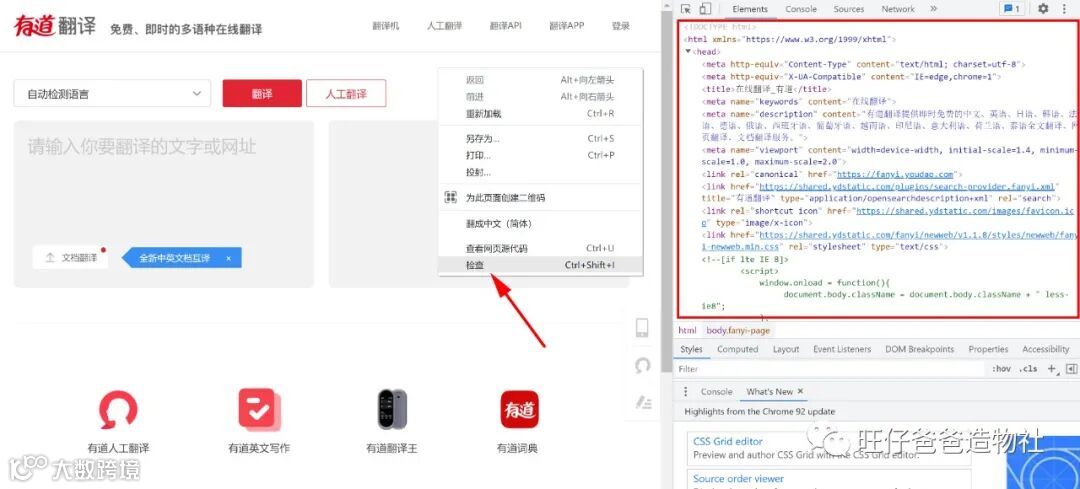Open the Source order viewer link
This screenshot has height=489, width=1080.
[738, 479]
